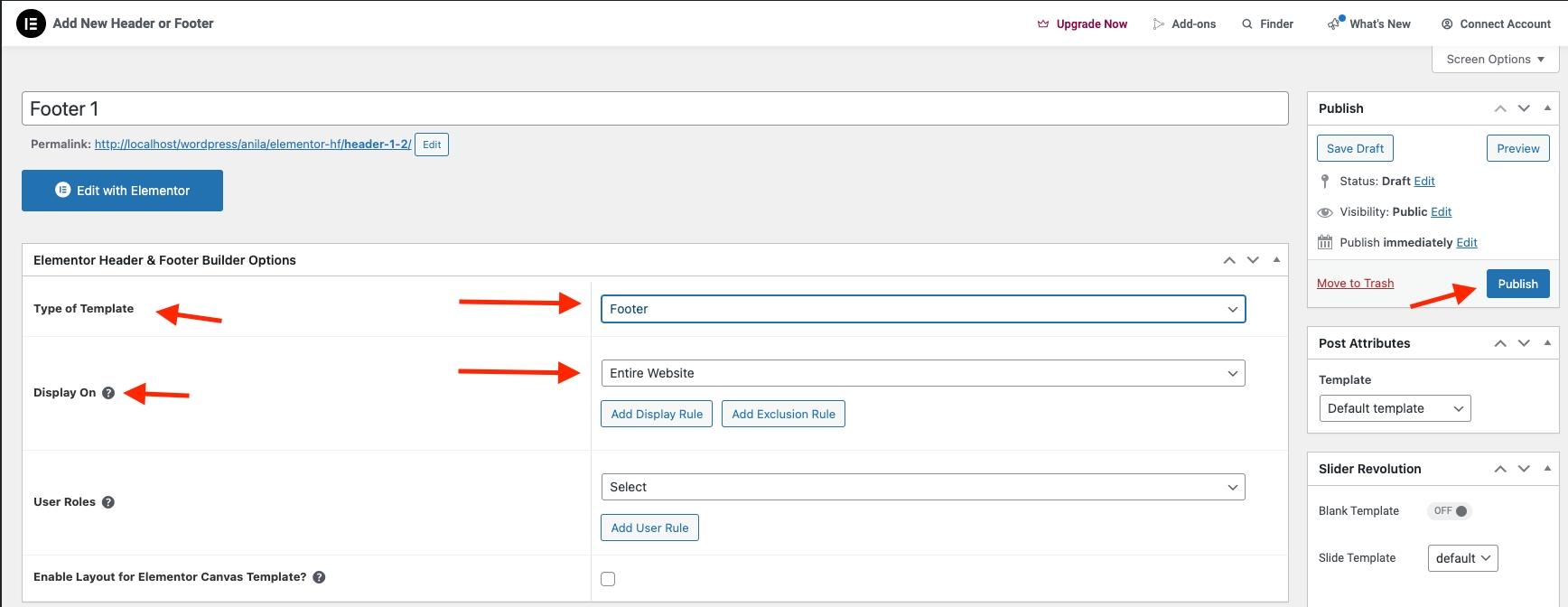
Task: Collapse the Publish panel with toggle triangle
Action: coord(1547,108)
